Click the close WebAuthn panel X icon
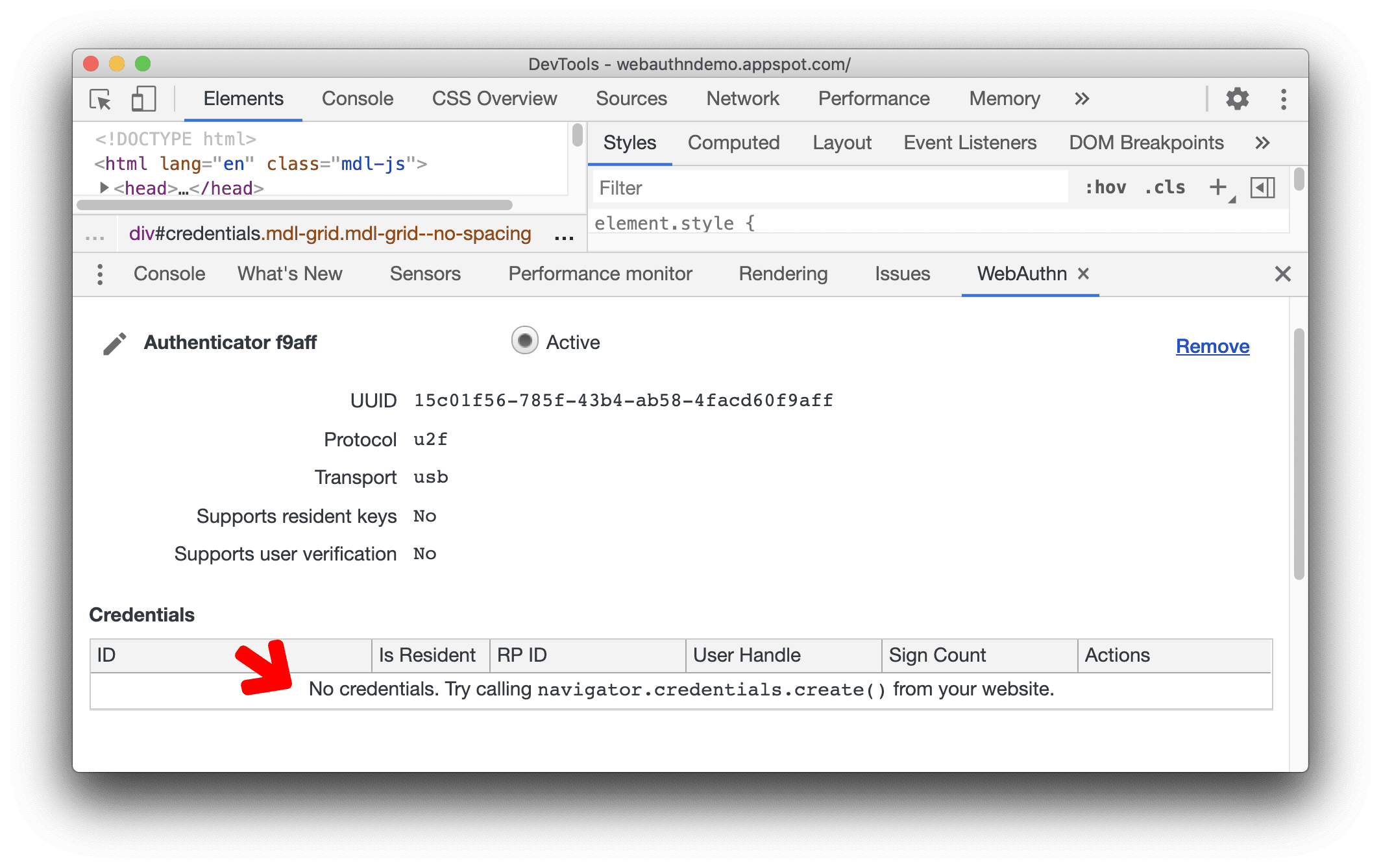 (x=1086, y=275)
